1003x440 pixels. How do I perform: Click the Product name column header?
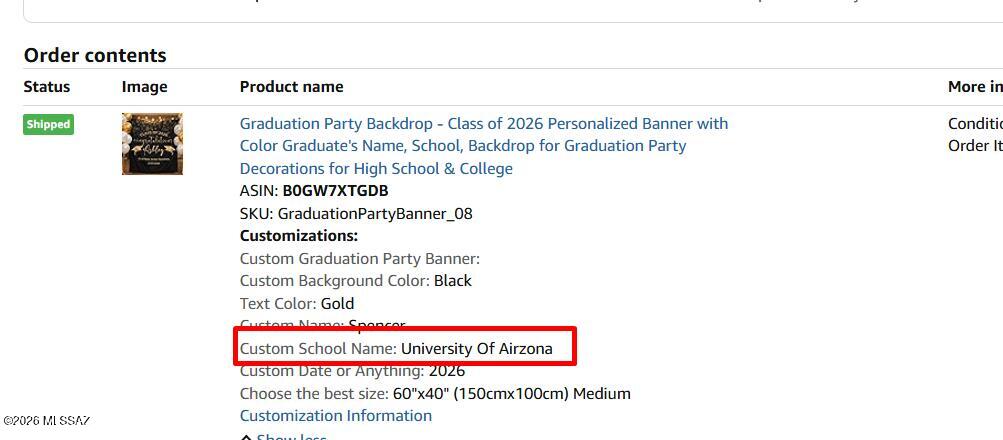(x=292, y=87)
